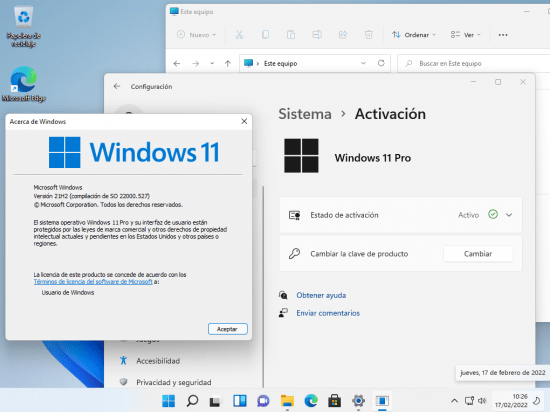The width and height of the screenshot is (550, 412).
Task: Open the Recycle Bin desktop icon
Action: 24,26
